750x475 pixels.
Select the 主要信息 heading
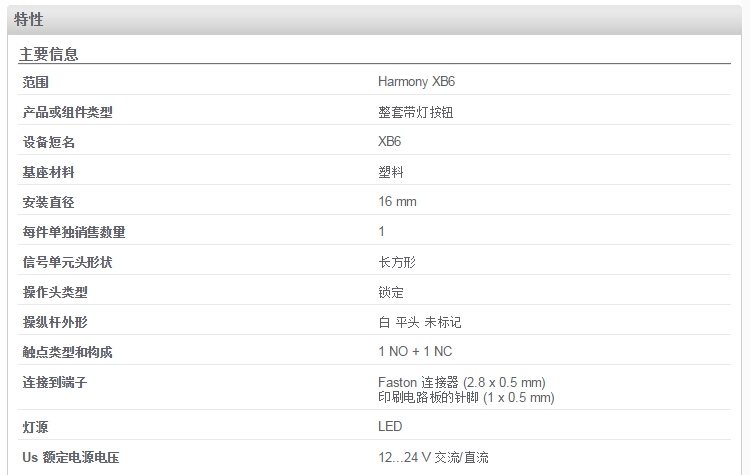coord(48,54)
